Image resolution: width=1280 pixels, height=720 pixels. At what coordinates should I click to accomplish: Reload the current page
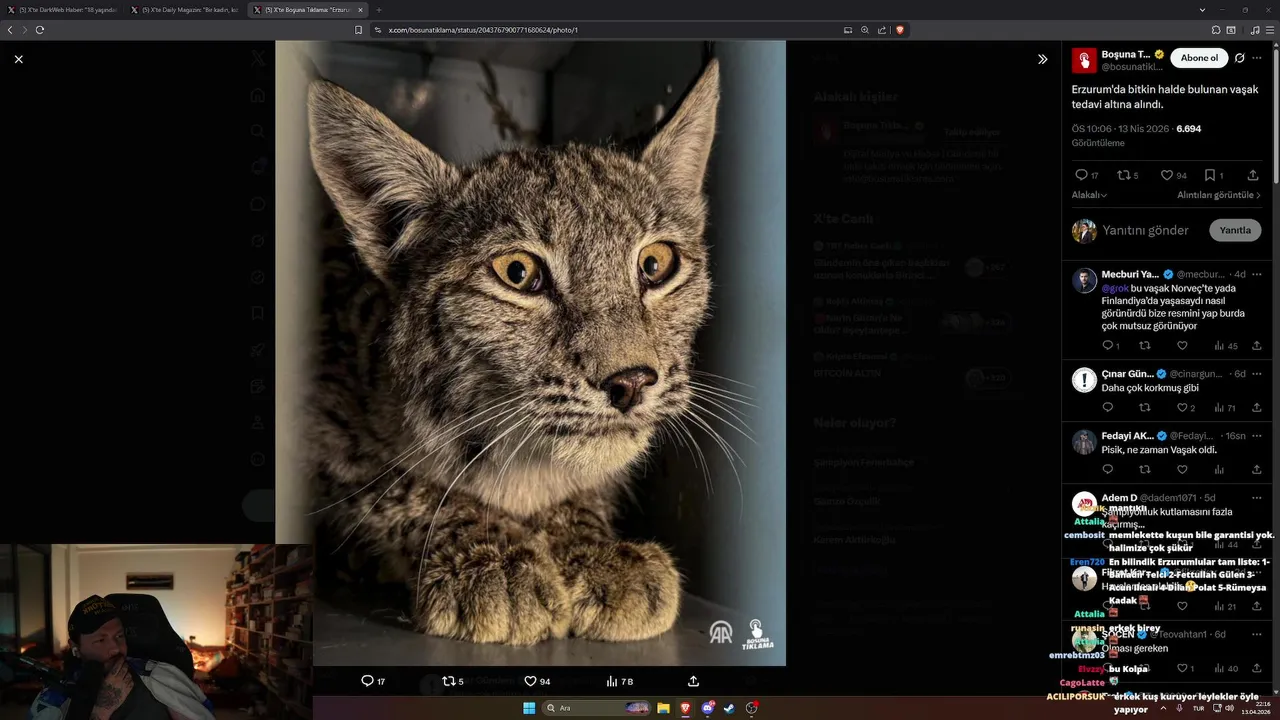(x=40, y=30)
